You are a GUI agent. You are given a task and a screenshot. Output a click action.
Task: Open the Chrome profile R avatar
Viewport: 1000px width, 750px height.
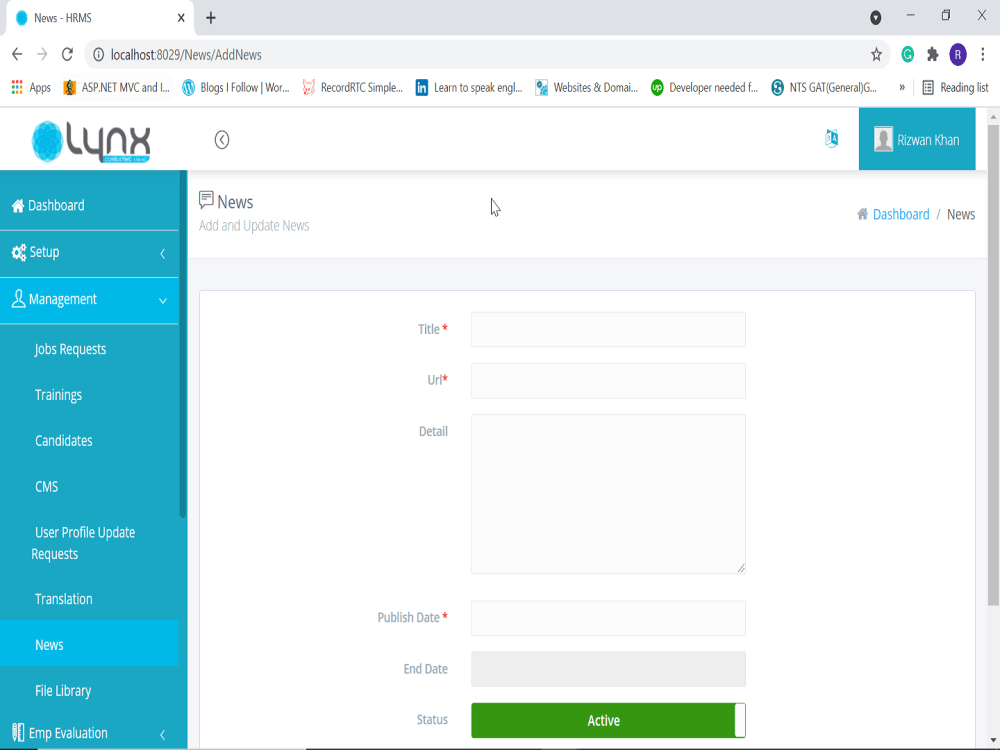(x=958, y=55)
